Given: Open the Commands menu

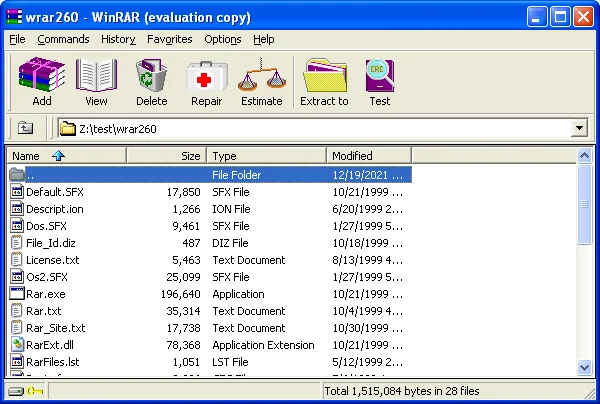Looking at the screenshot, I should pyautogui.click(x=63, y=39).
